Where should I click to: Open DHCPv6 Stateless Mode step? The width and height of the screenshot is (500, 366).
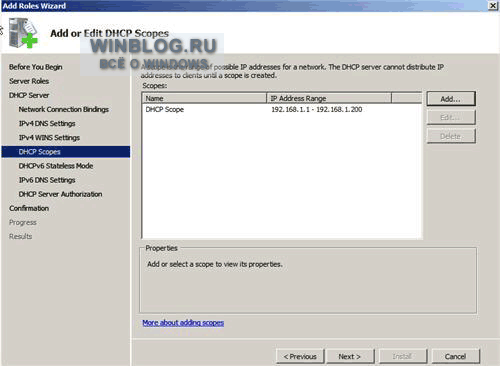click(56, 166)
